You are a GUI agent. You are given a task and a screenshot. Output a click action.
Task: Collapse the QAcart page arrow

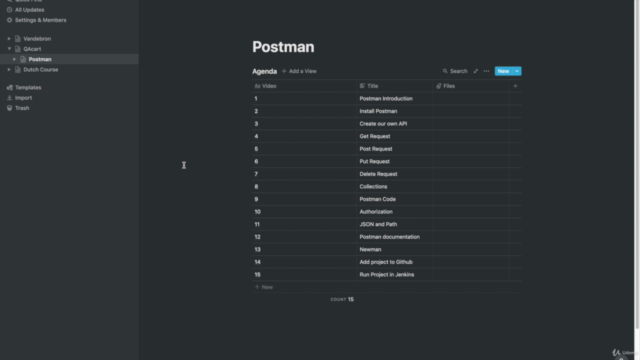9,49
